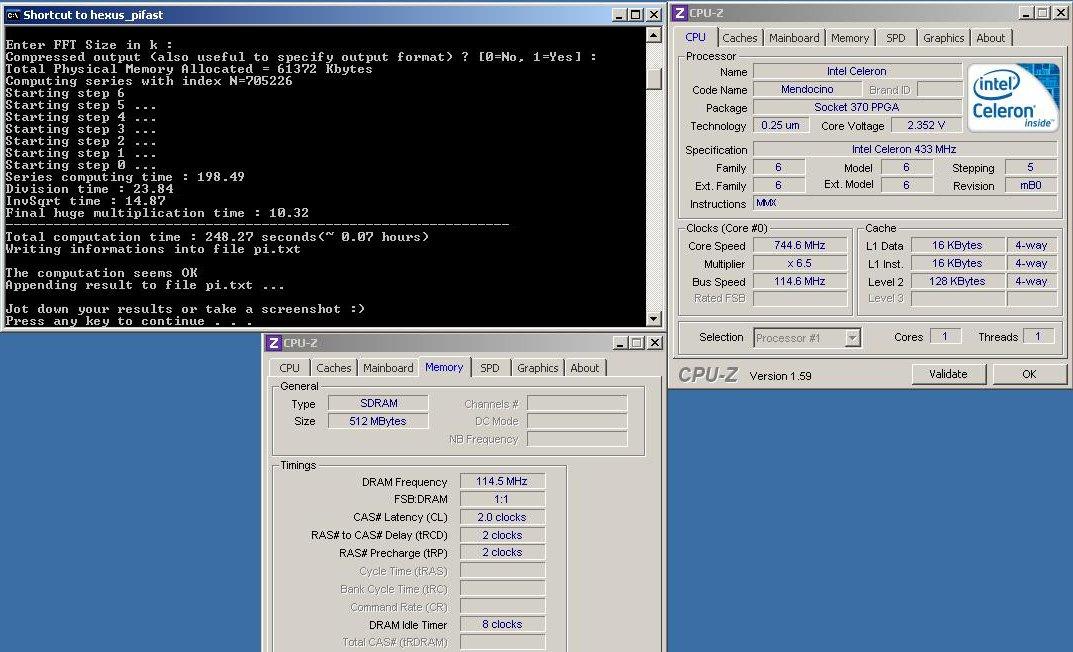Click the memory Type value 'SDRAM'
The height and width of the screenshot is (652, 1073).
pyautogui.click(x=378, y=404)
